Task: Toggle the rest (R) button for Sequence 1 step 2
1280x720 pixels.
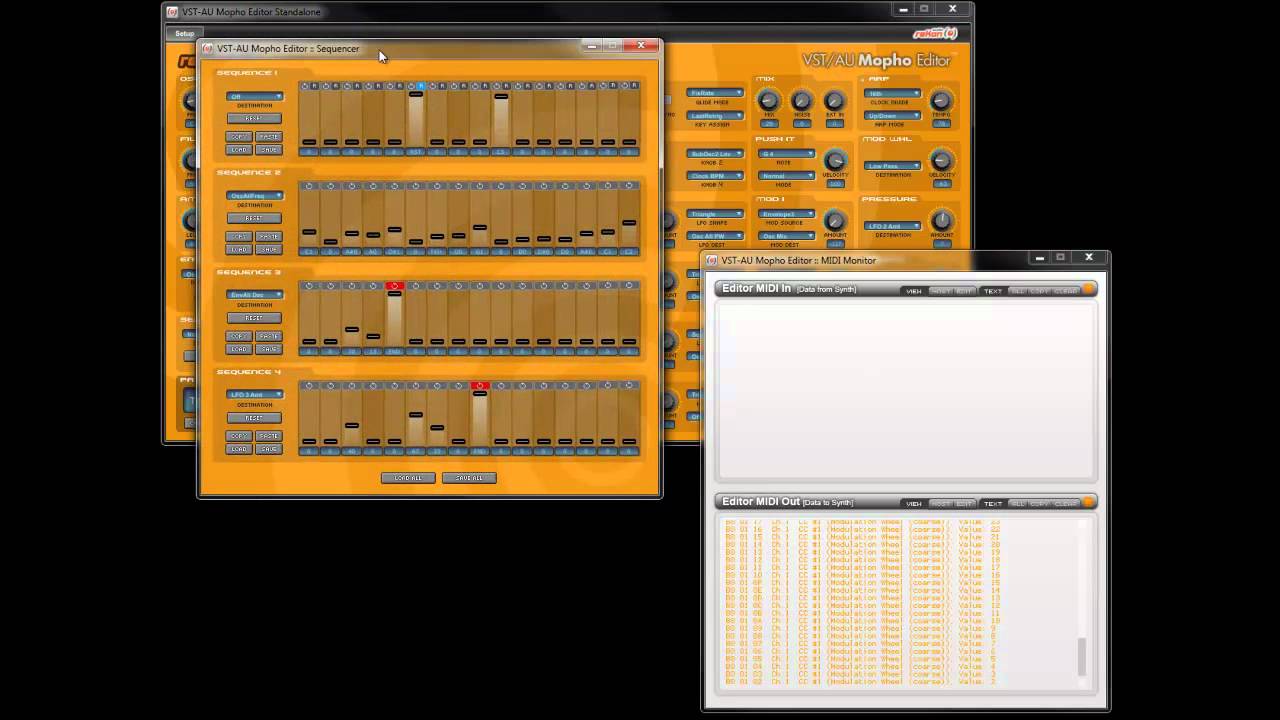Action: click(335, 86)
